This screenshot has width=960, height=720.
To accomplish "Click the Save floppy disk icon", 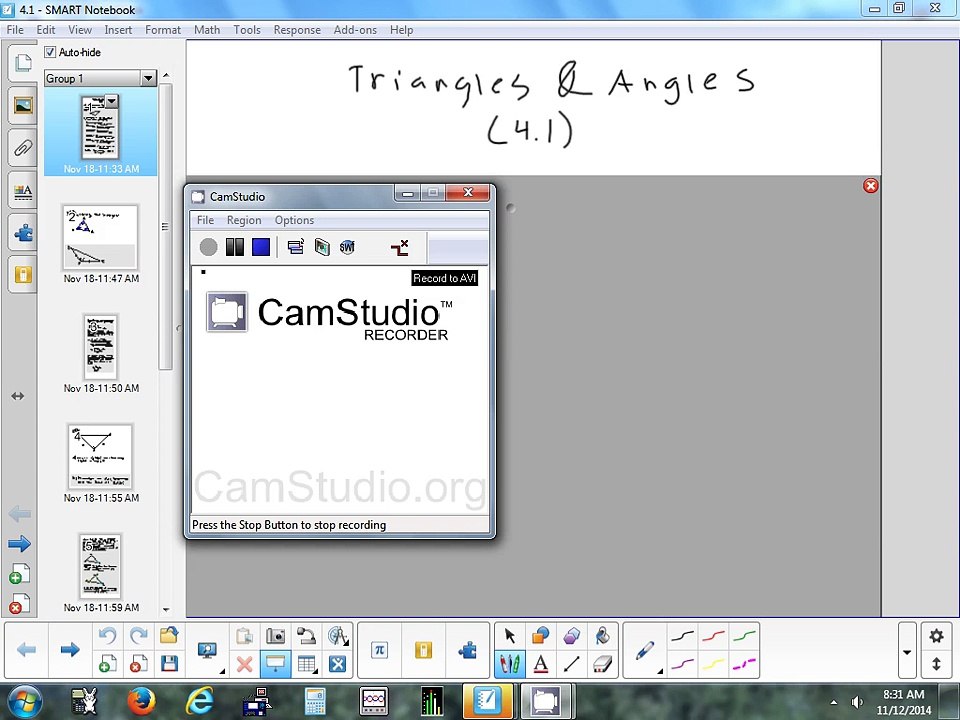I will point(169,664).
